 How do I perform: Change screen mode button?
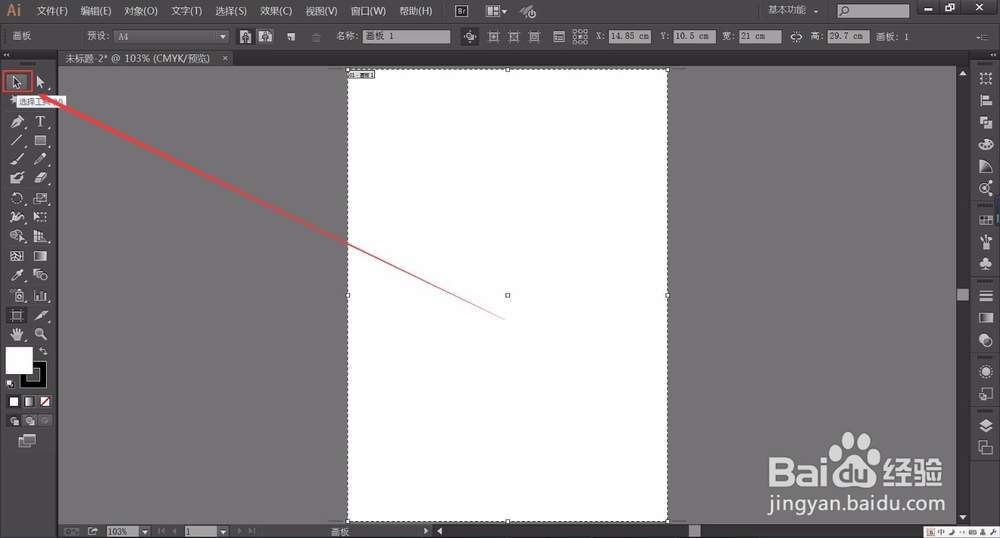(27, 440)
